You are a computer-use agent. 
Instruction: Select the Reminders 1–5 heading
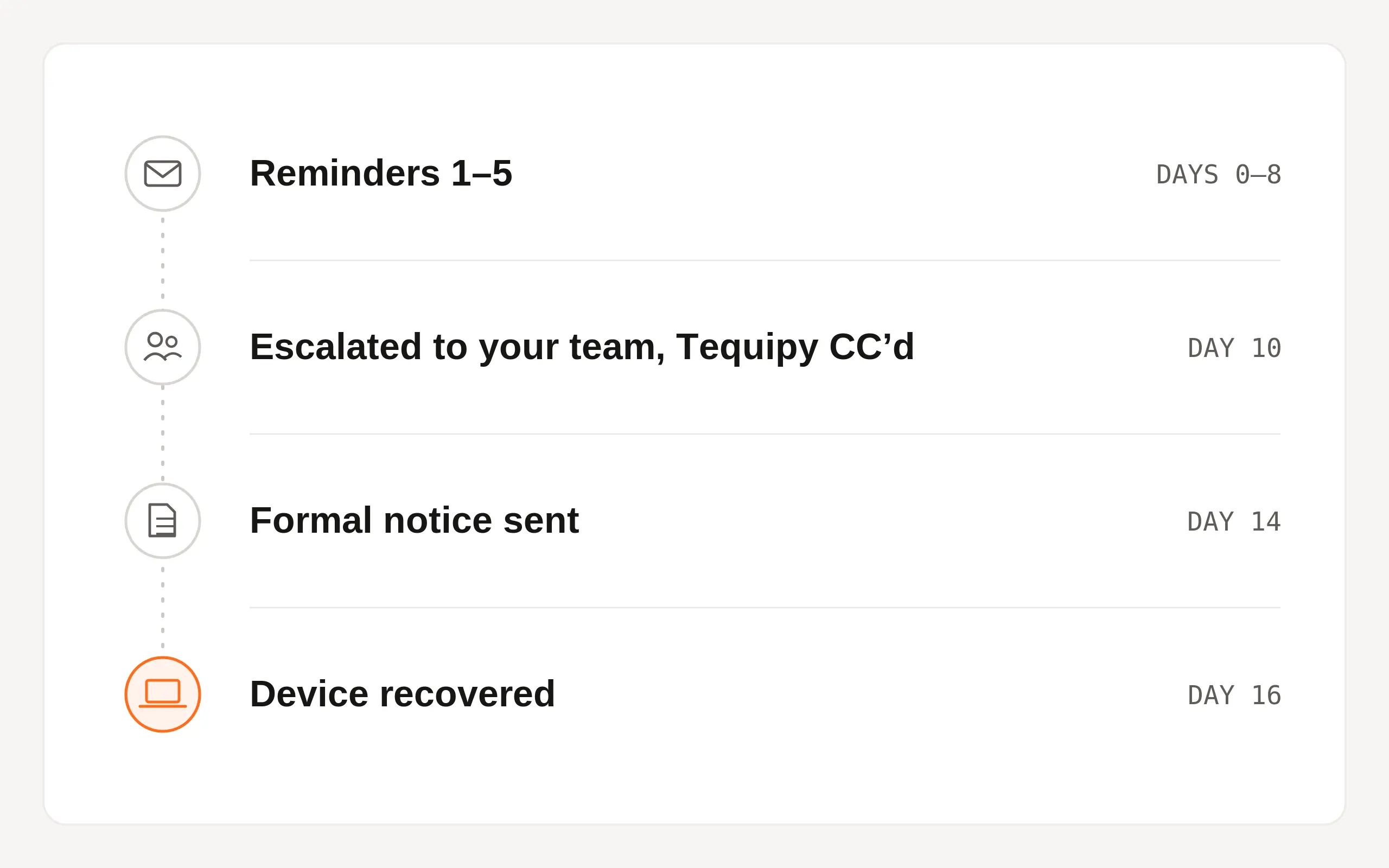380,174
